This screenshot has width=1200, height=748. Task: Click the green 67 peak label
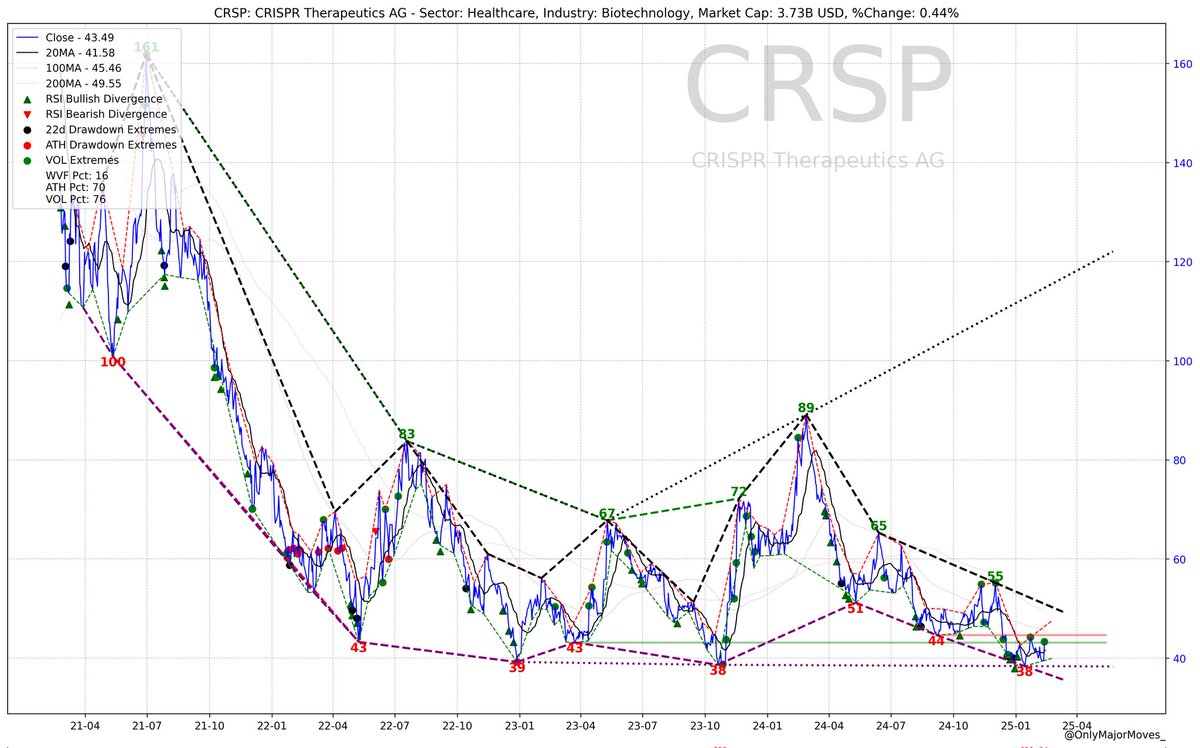(607, 514)
